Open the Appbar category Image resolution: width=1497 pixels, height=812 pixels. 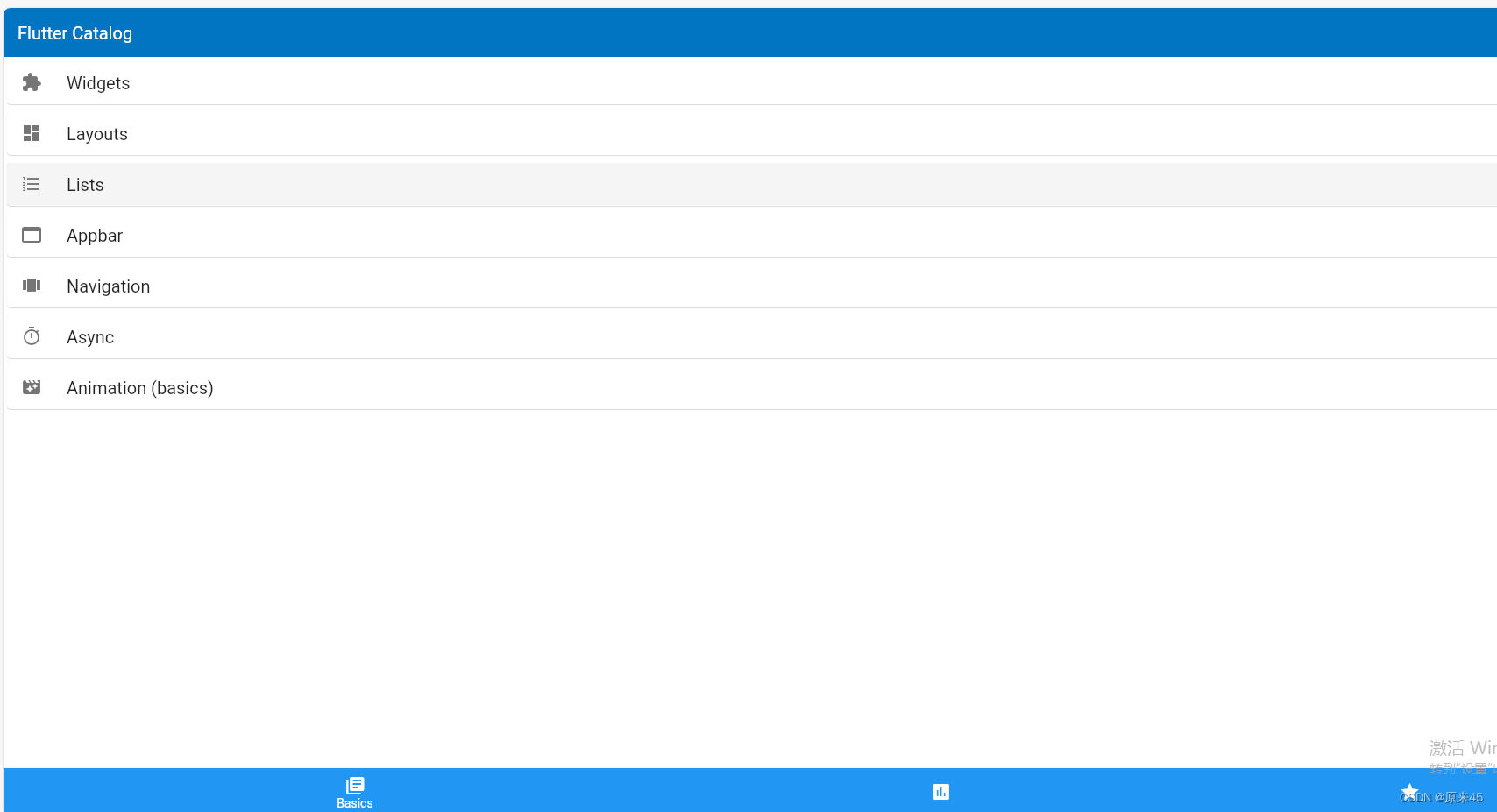pos(752,235)
